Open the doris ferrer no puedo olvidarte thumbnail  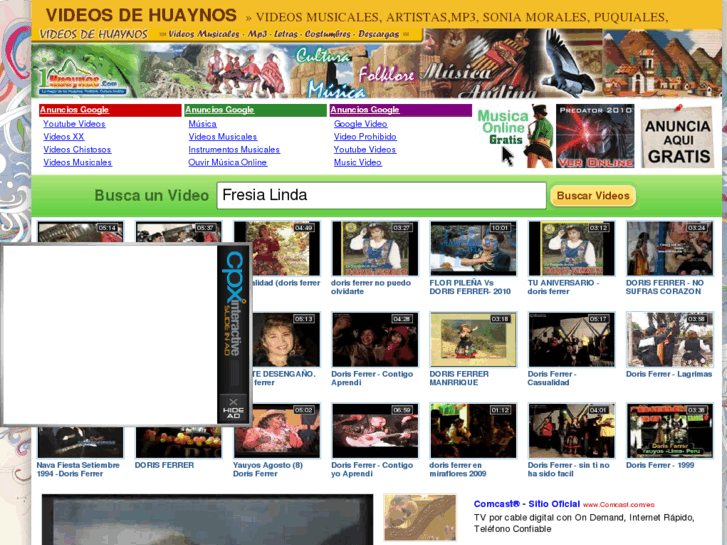(x=375, y=249)
